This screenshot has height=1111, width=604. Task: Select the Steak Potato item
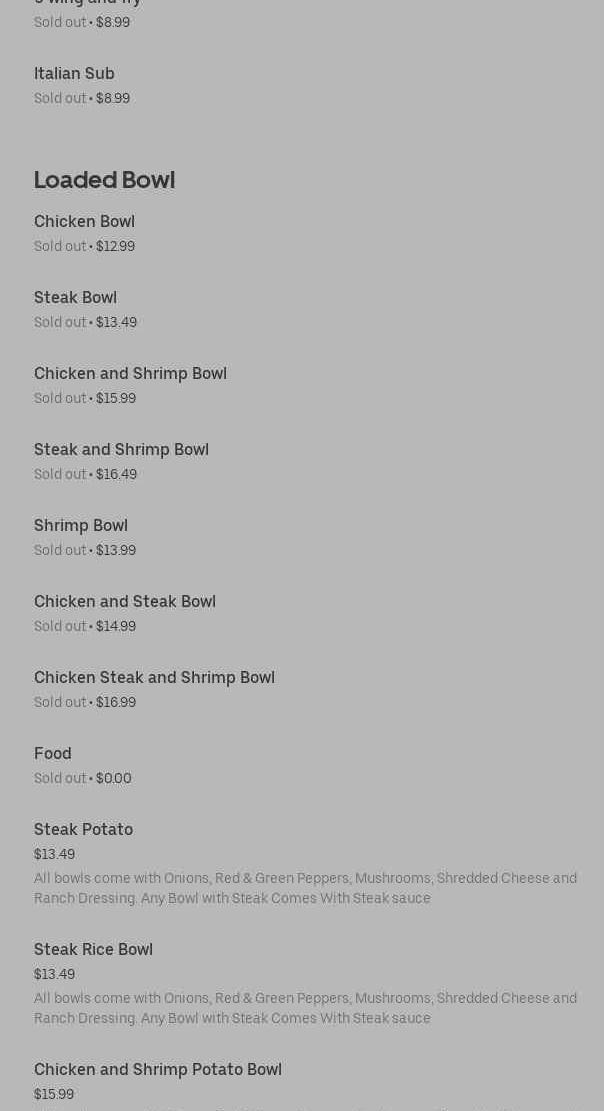(x=83, y=830)
